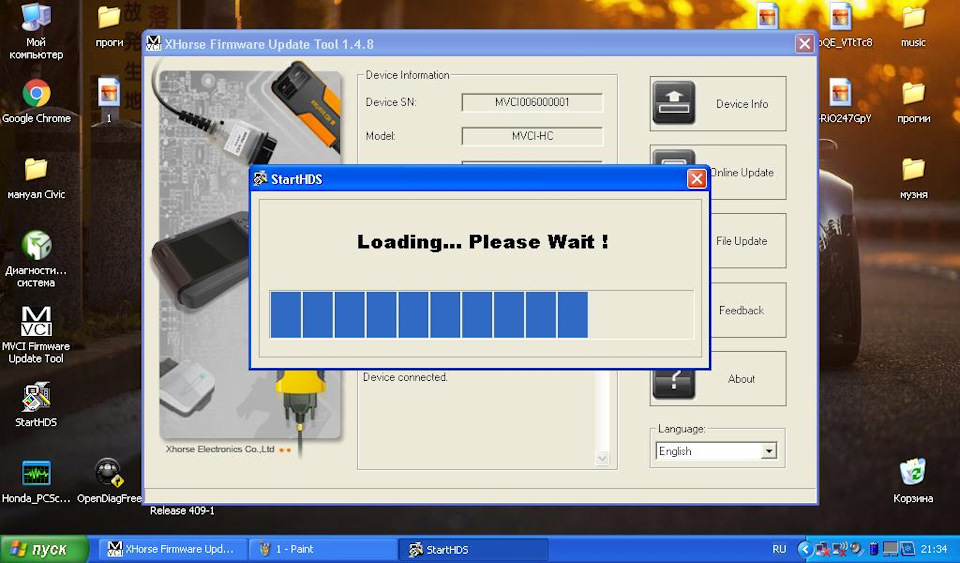Click the RU language indicator
The height and width of the screenshot is (563, 960).
coord(779,549)
